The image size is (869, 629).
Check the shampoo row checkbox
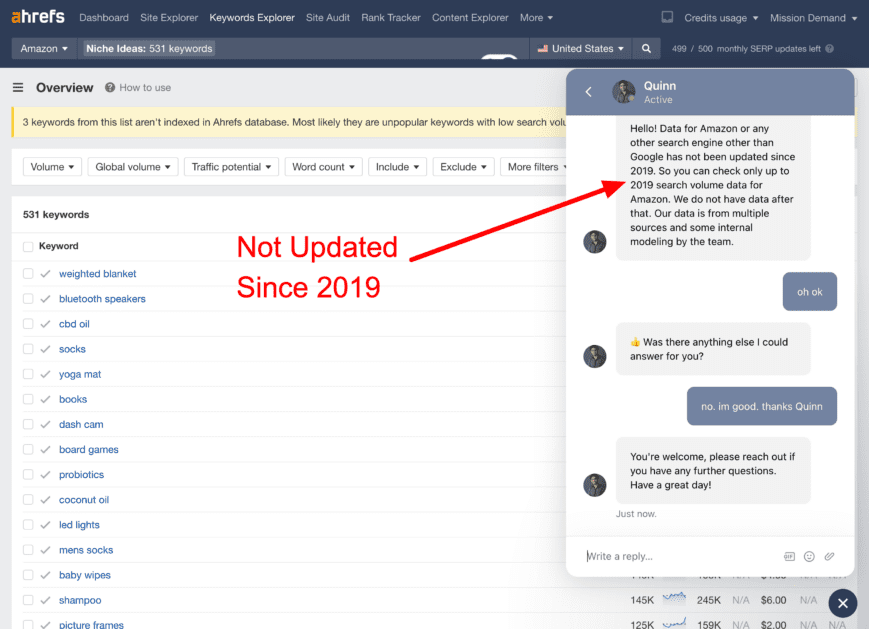point(28,600)
